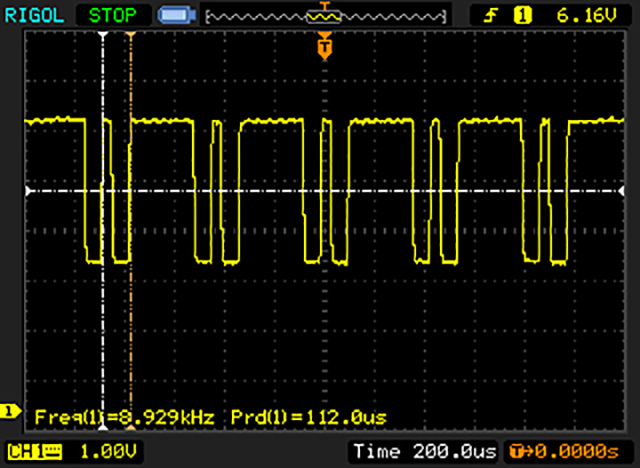Click the CH1 coupling label

click(35, 452)
